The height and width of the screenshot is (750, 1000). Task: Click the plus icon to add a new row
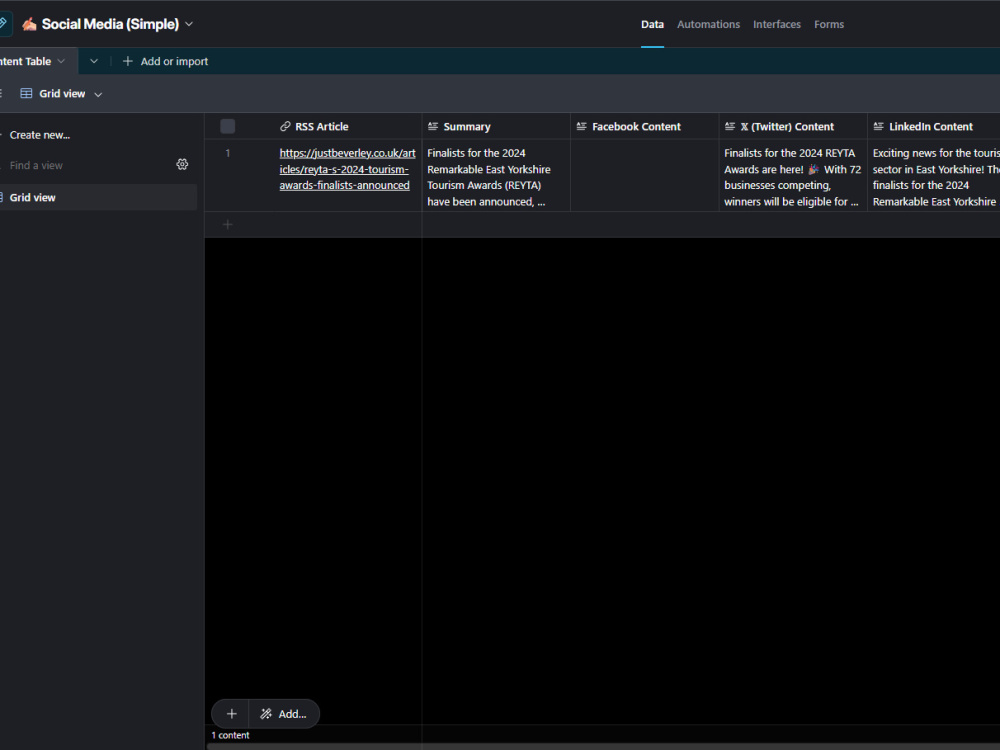228,224
